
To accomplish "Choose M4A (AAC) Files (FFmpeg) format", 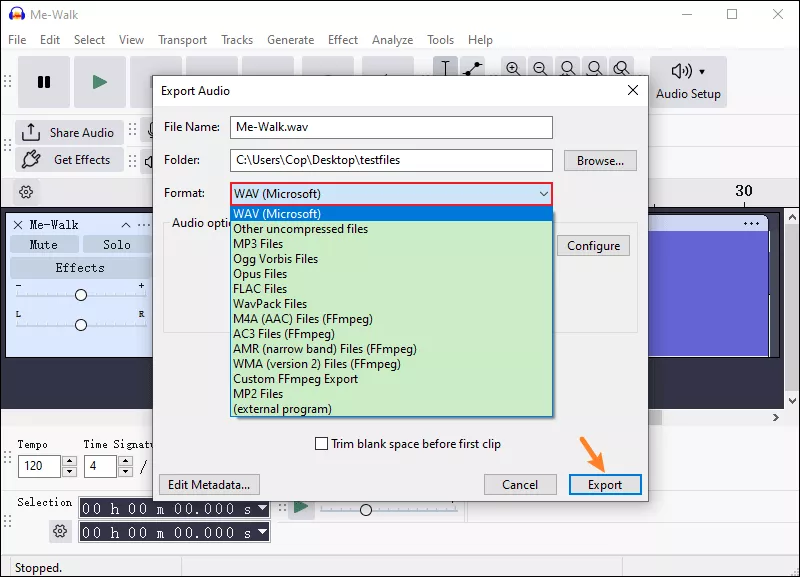I will pyautogui.click(x=391, y=319).
